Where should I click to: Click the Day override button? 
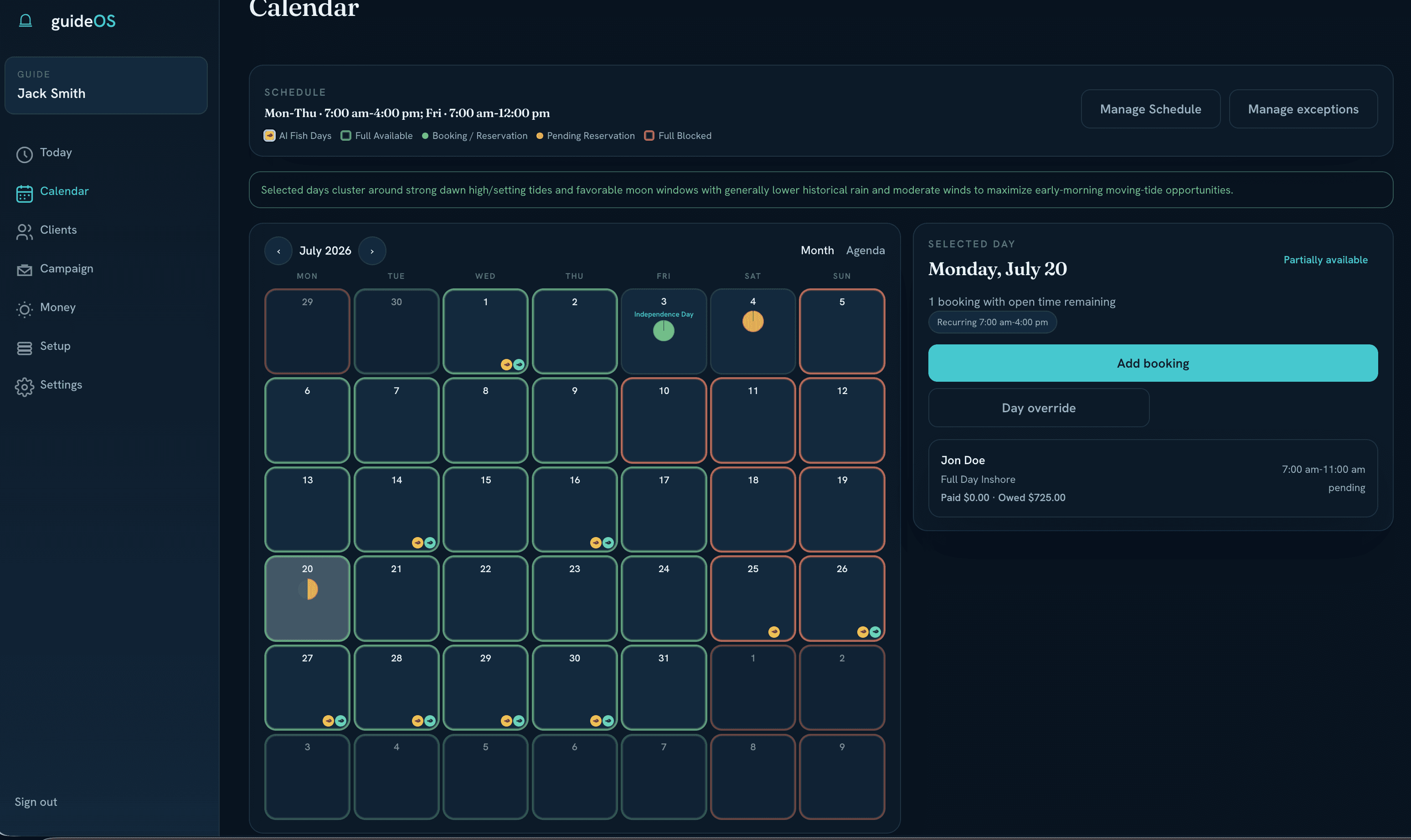[1039, 408]
